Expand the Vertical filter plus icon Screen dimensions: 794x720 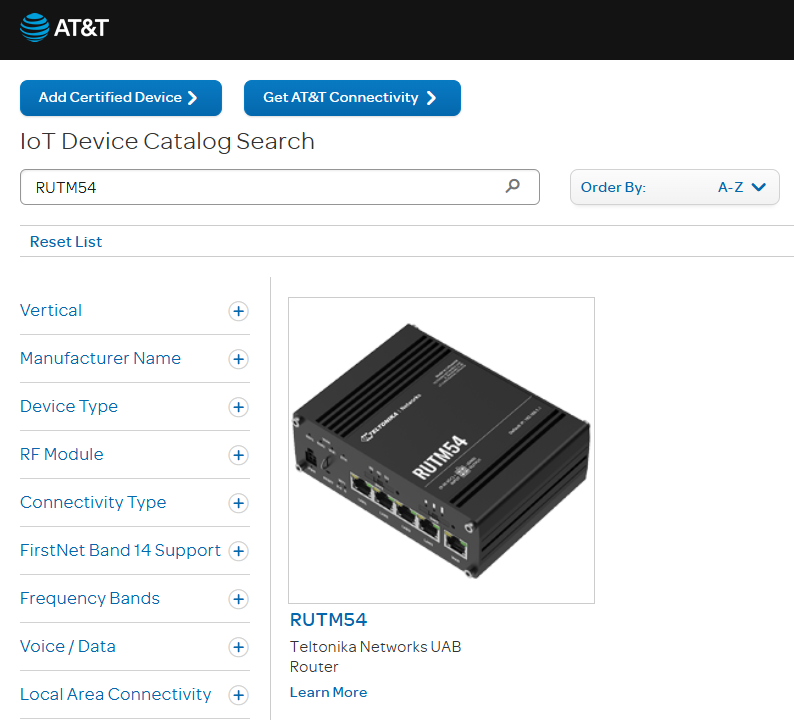pyautogui.click(x=238, y=311)
